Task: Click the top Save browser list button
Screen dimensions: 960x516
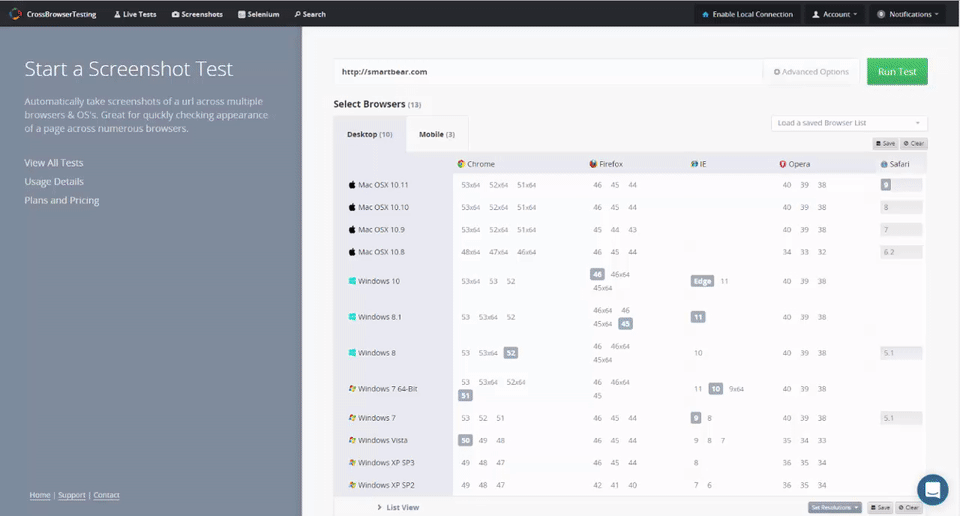Action: click(x=885, y=143)
